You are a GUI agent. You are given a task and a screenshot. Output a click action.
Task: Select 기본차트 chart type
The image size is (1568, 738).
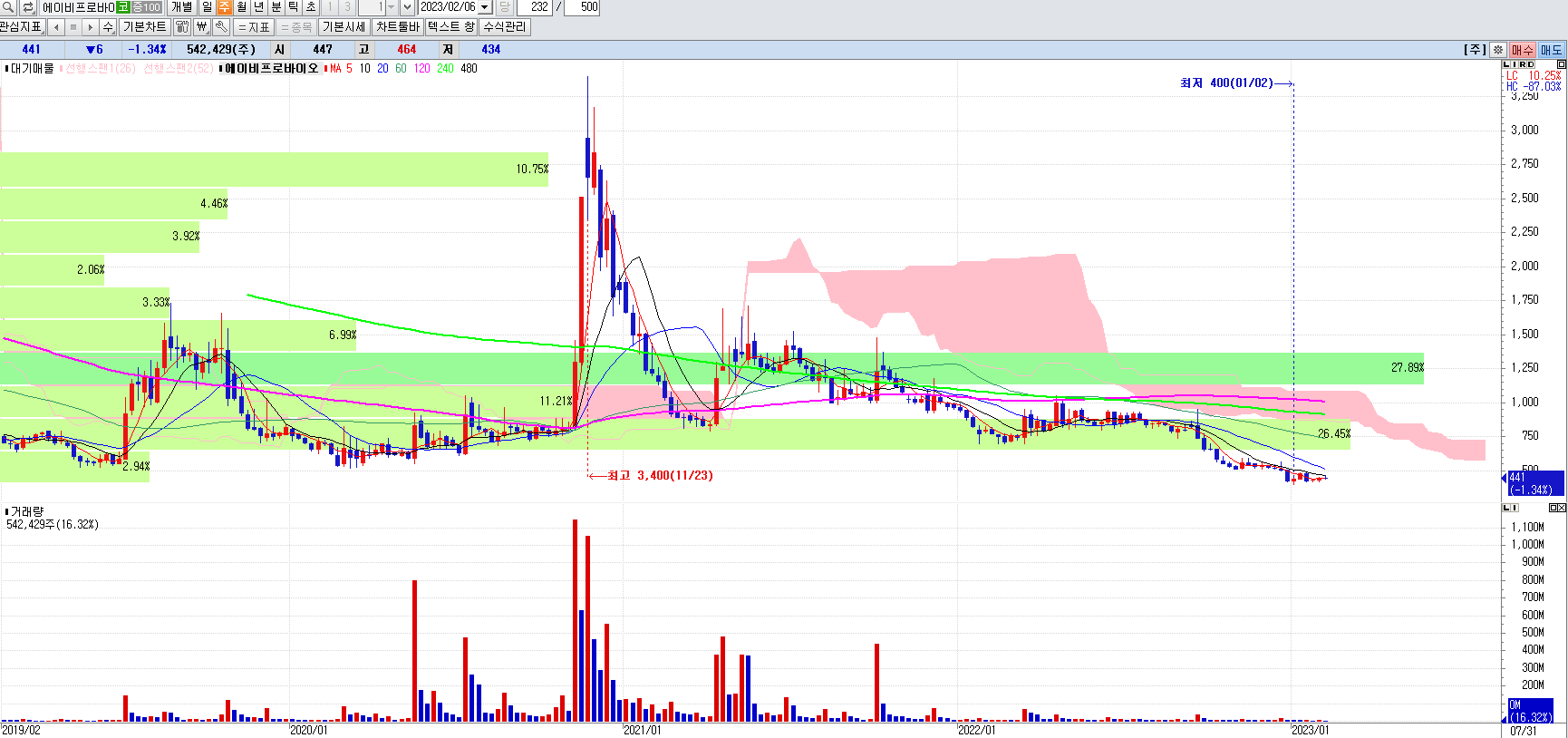144,27
